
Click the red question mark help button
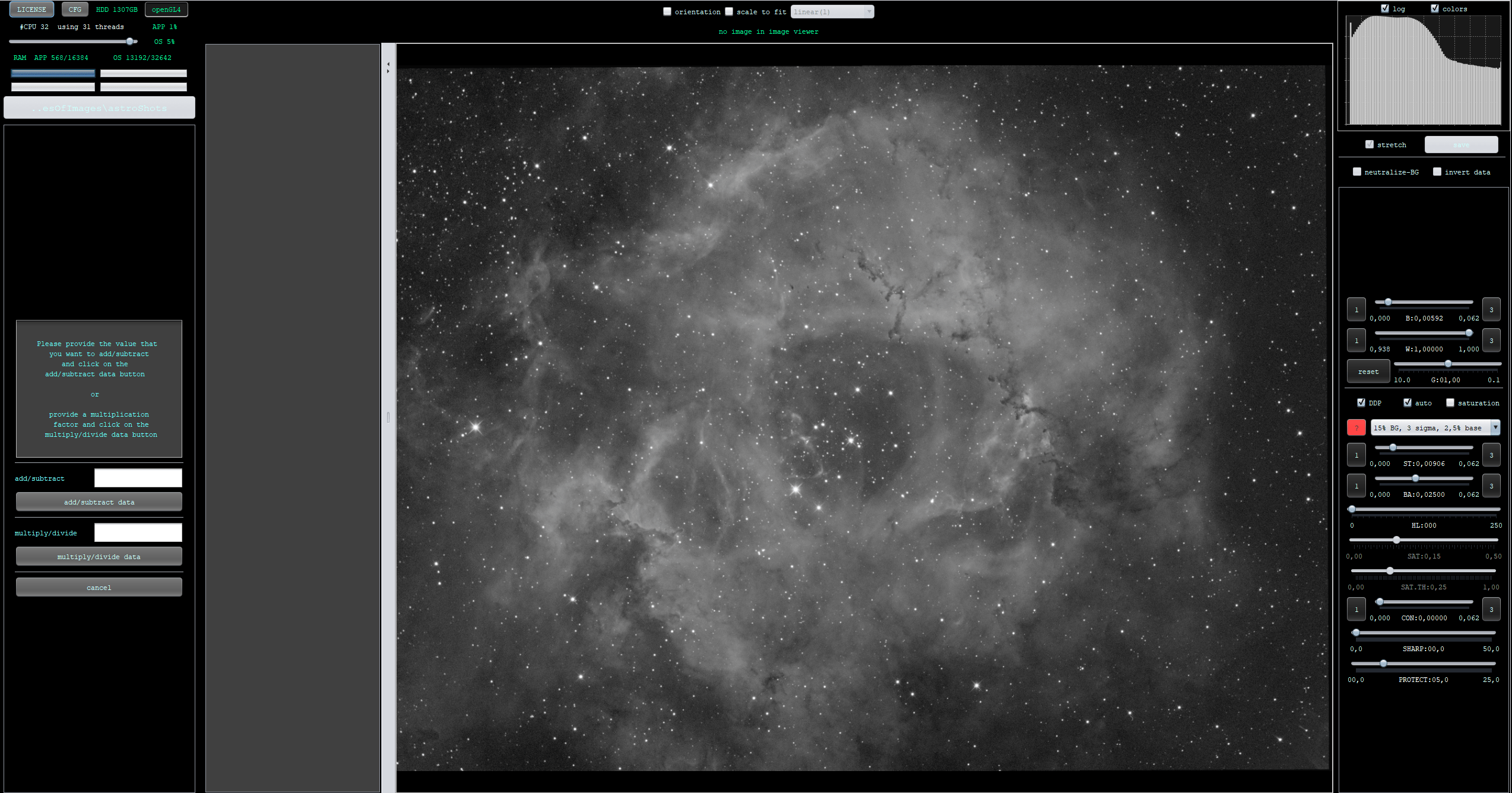click(x=1356, y=427)
